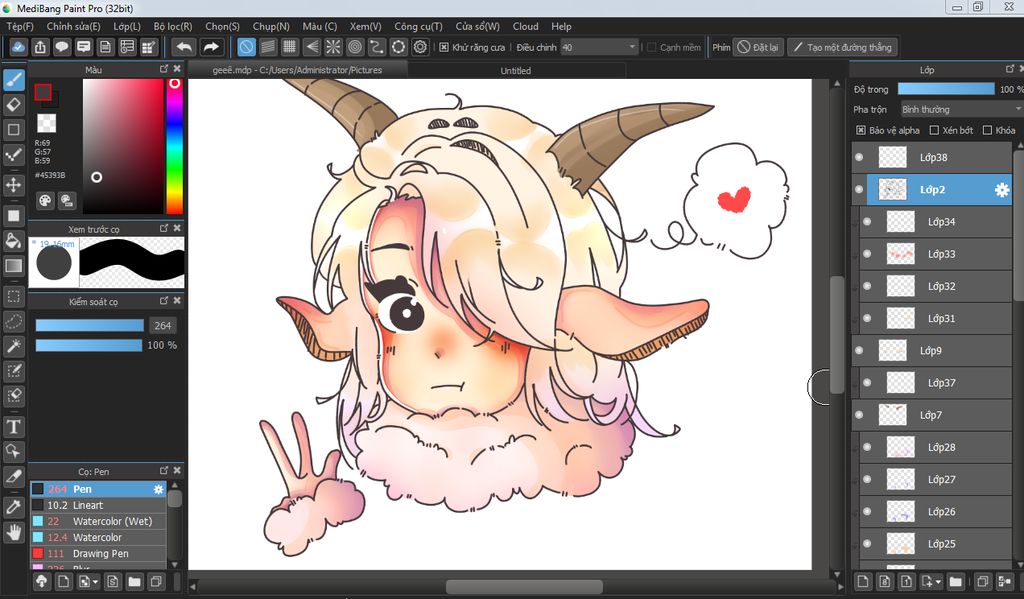1024x599 pixels.
Task: Switch to geeê.mdp document tab
Action: pos(297,71)
